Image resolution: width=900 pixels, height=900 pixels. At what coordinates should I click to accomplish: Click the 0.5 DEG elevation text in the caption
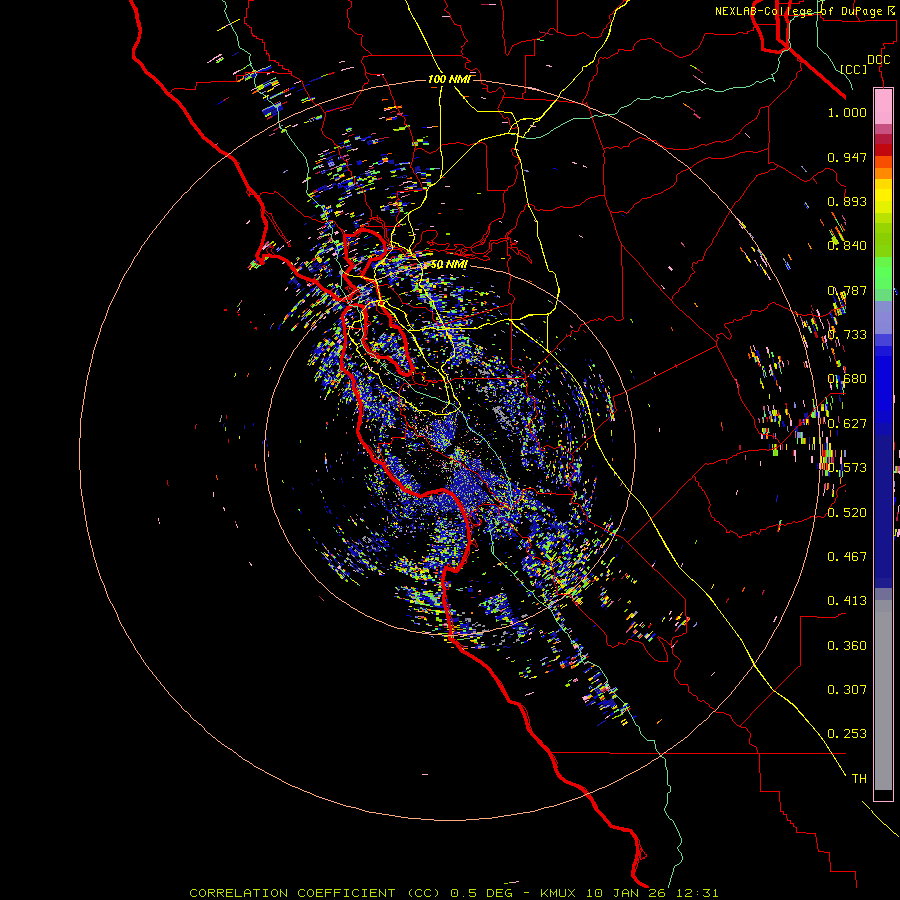(482, 893)
